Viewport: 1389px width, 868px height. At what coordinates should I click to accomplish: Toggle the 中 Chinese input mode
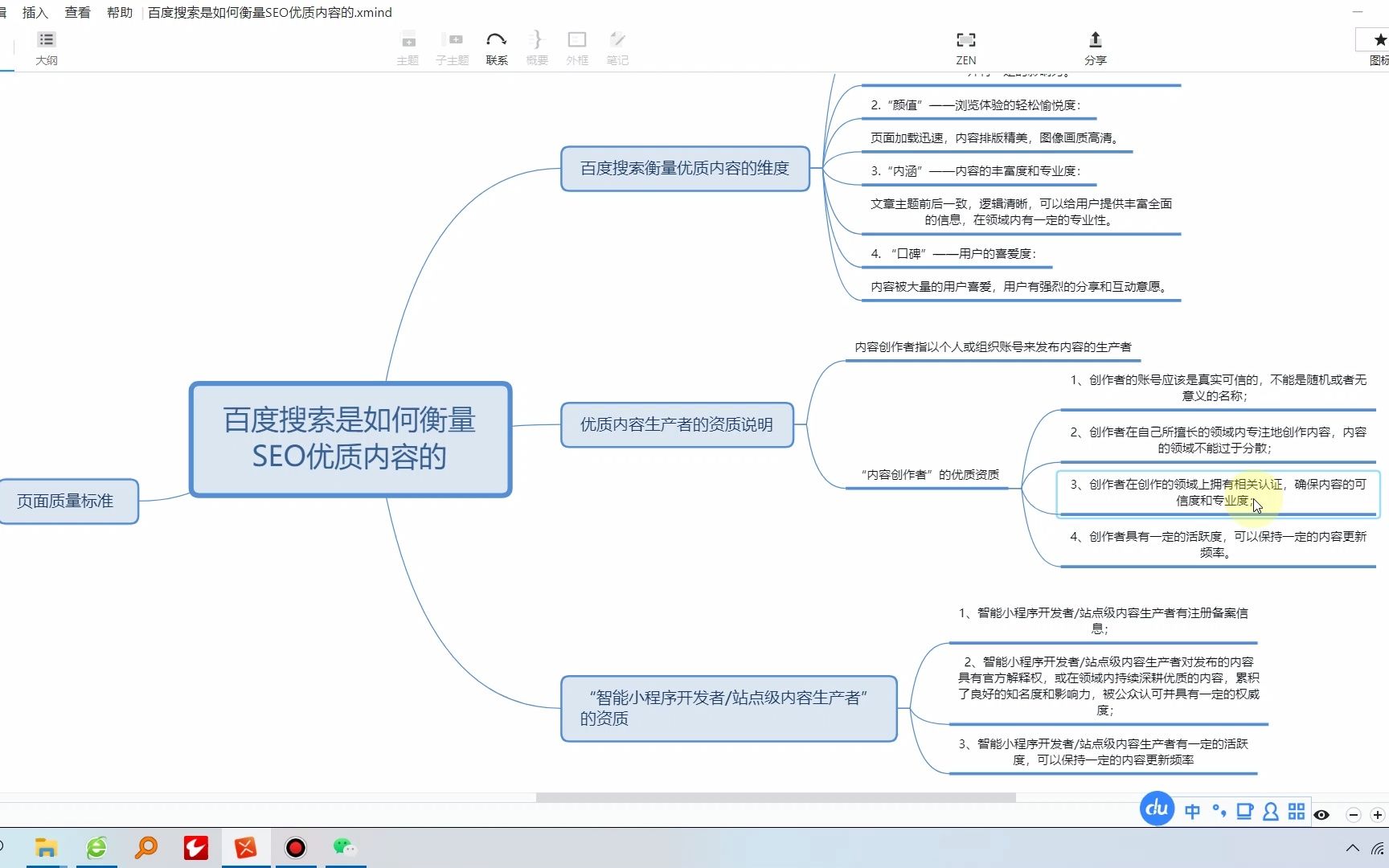coord(1193,812)
